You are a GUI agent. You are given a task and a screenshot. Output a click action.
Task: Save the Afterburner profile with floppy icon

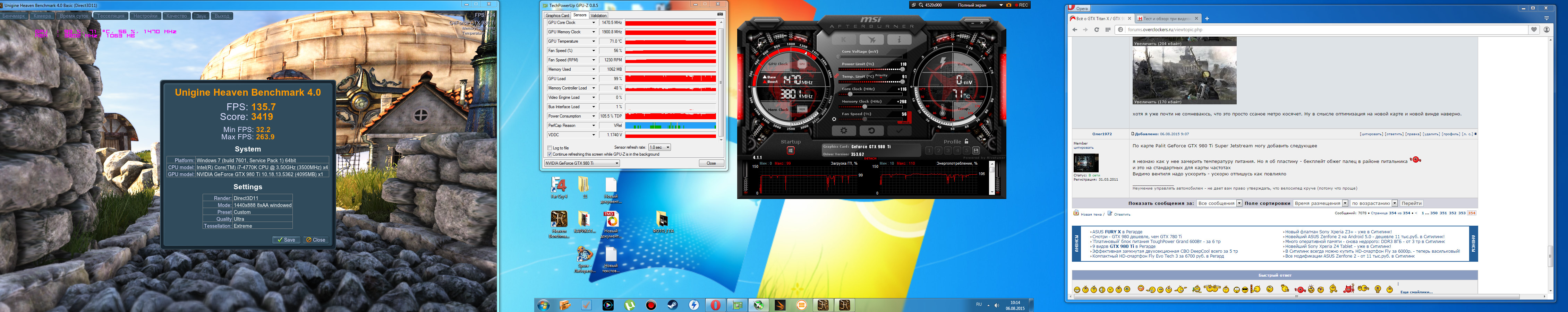click(x=976, y=150)
